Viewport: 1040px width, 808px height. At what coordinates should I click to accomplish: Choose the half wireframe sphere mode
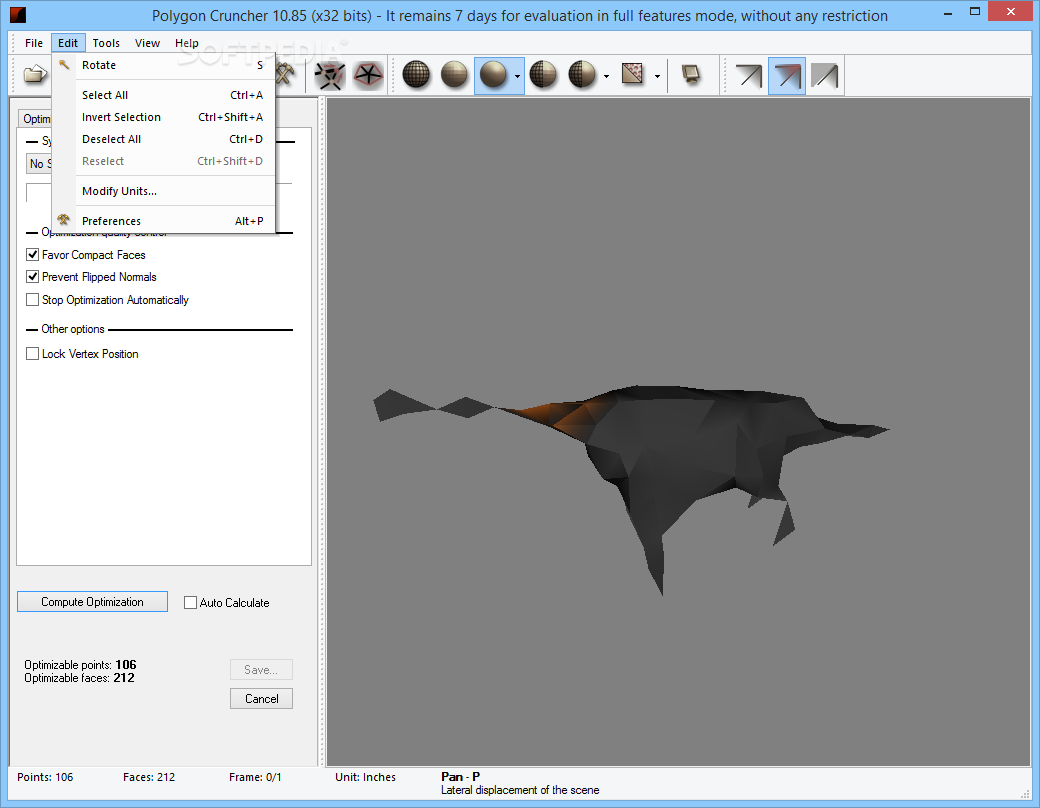[543, 74]
